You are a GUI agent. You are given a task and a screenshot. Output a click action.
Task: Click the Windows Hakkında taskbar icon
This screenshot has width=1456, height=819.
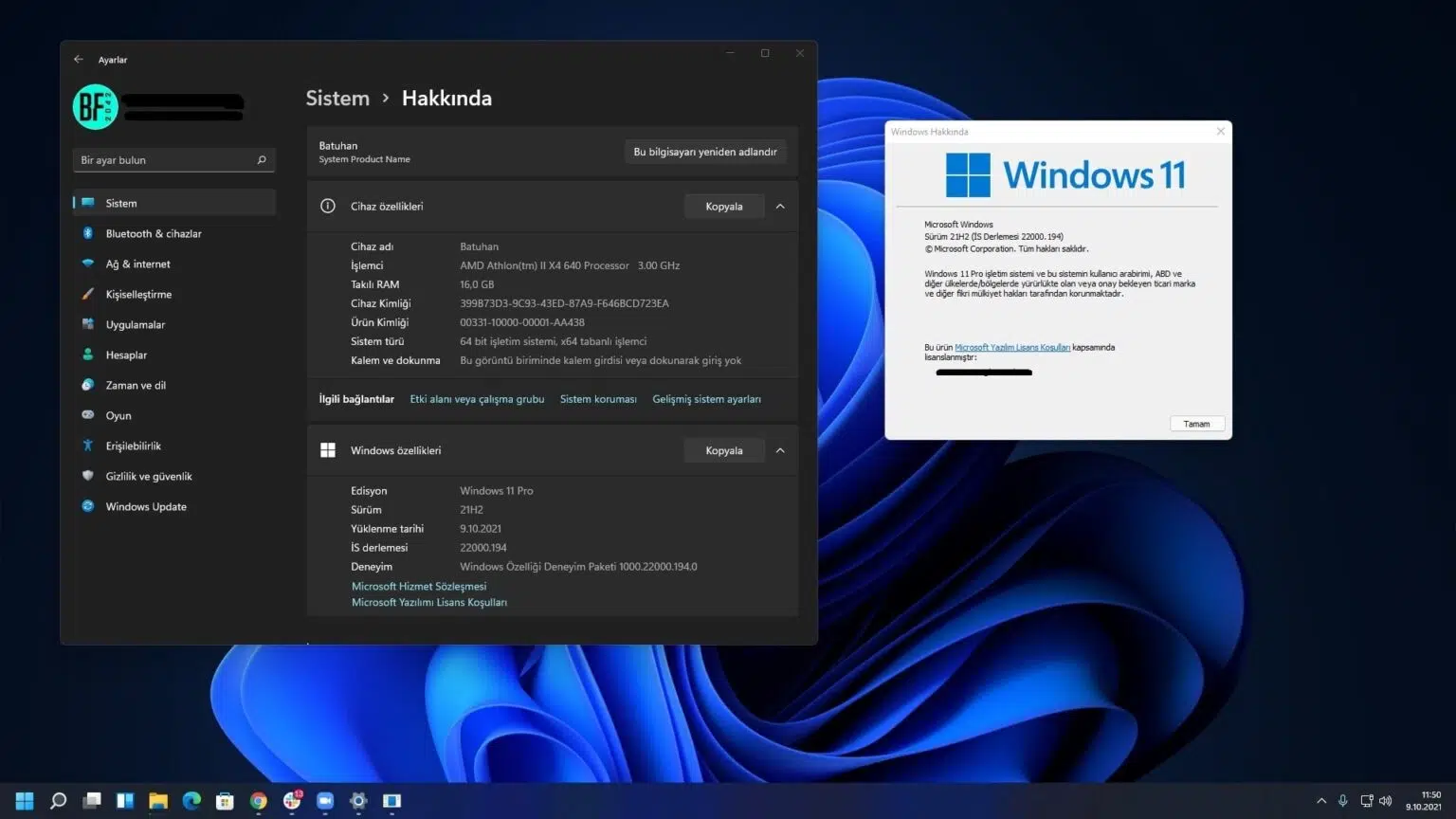[x=391, y=801]
